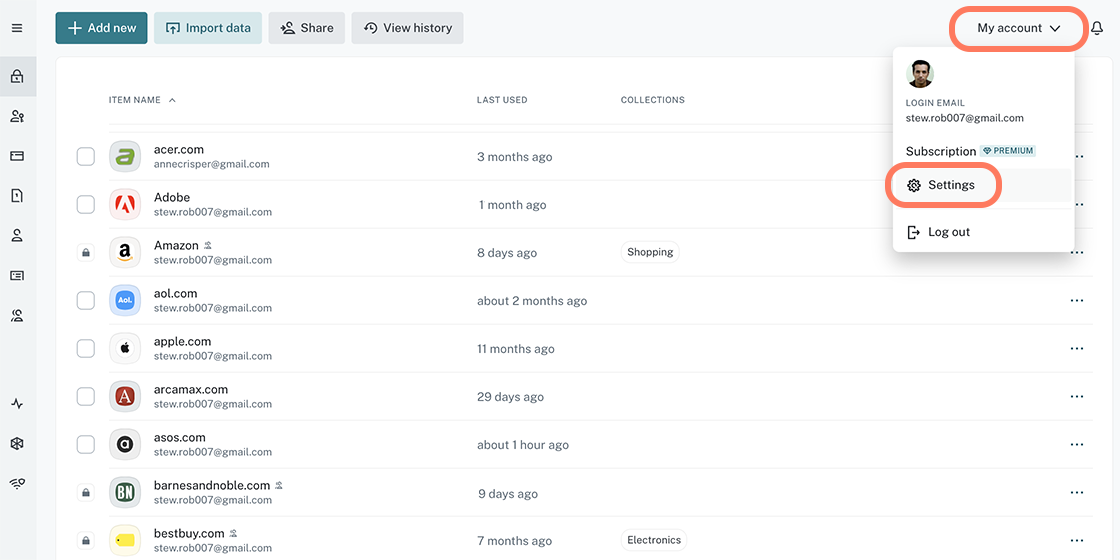
Task: Open the View history button
Action: (x=407, y=28)
